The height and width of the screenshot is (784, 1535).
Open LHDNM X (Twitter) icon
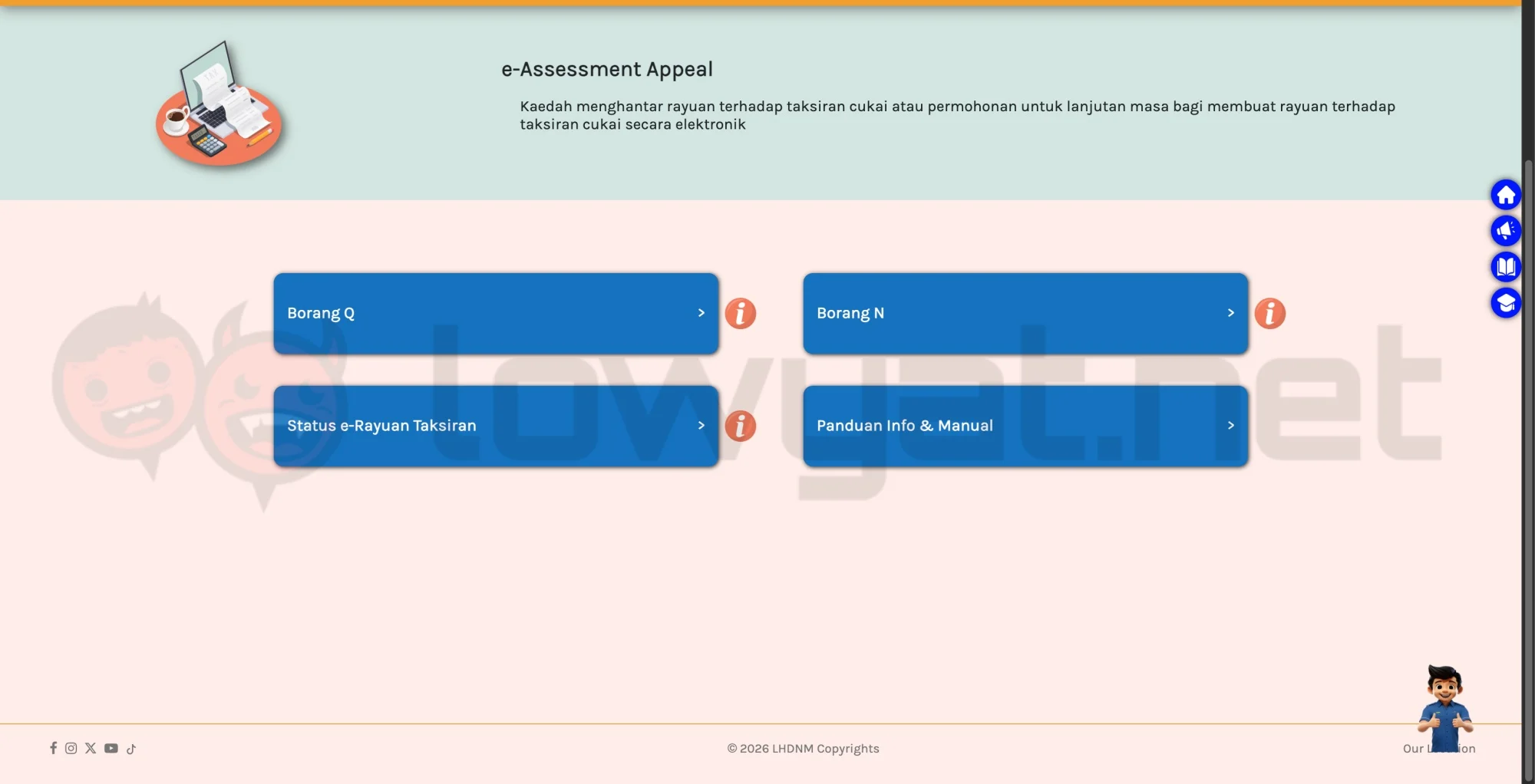(91, 748)
